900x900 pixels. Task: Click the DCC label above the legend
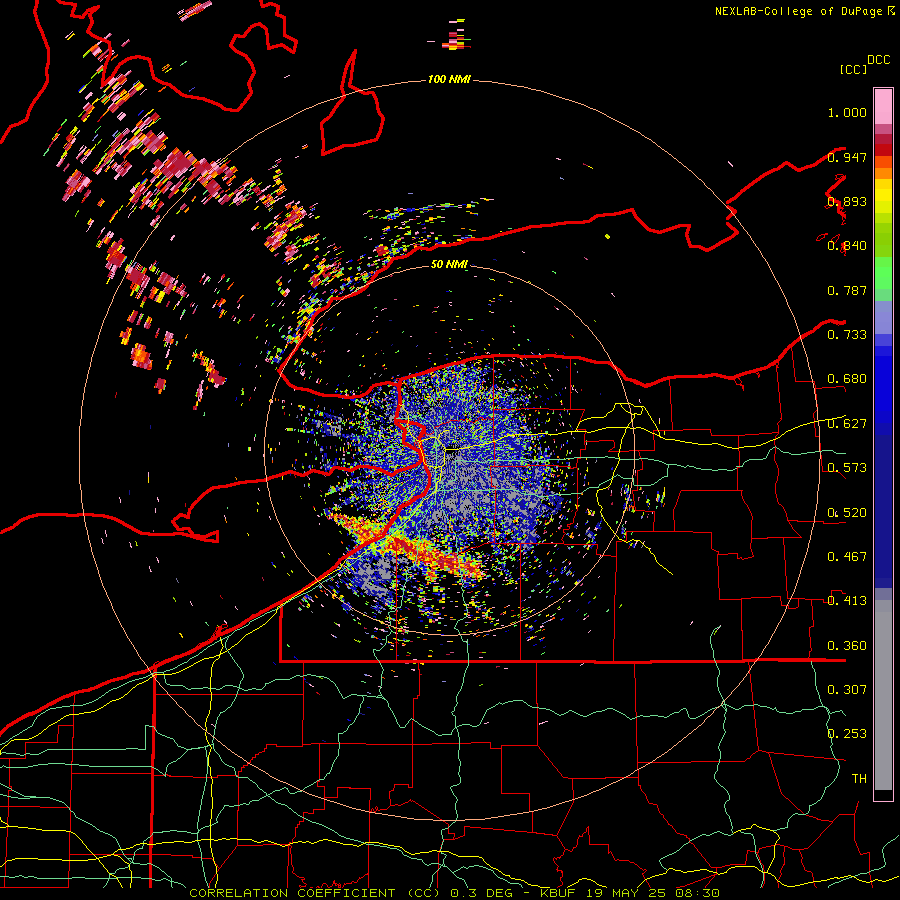[878, 60]
